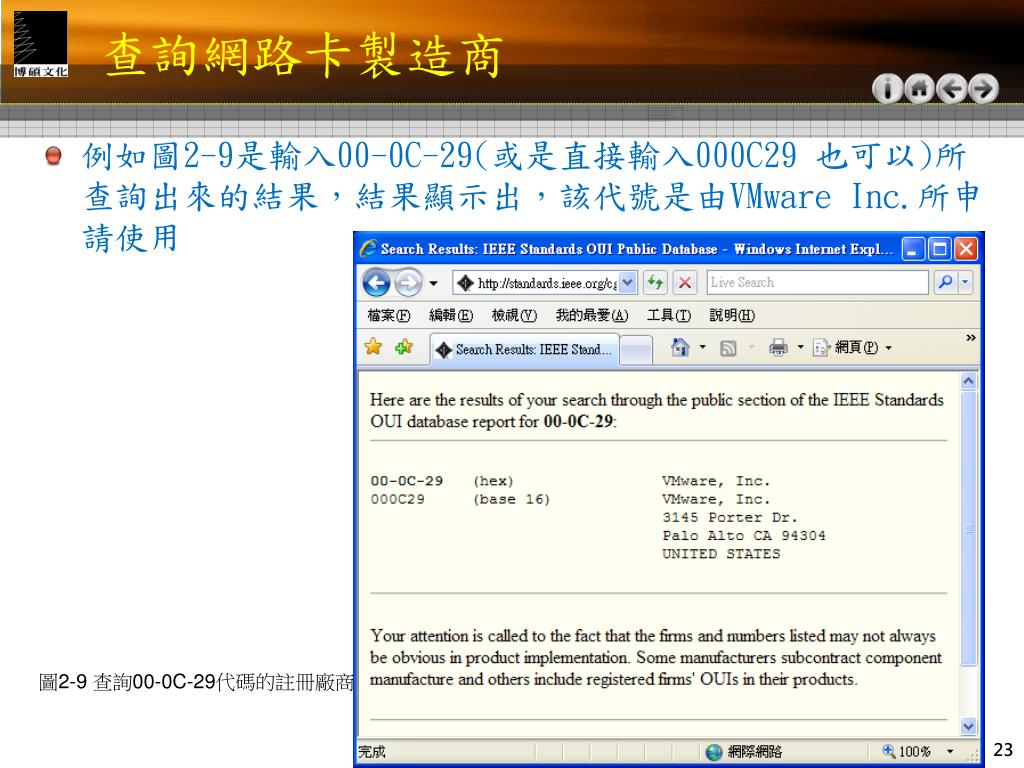This screenshot has width=1024, height=768.
Task: Click the scrollbar down arrow
Action: pos(968,726)
